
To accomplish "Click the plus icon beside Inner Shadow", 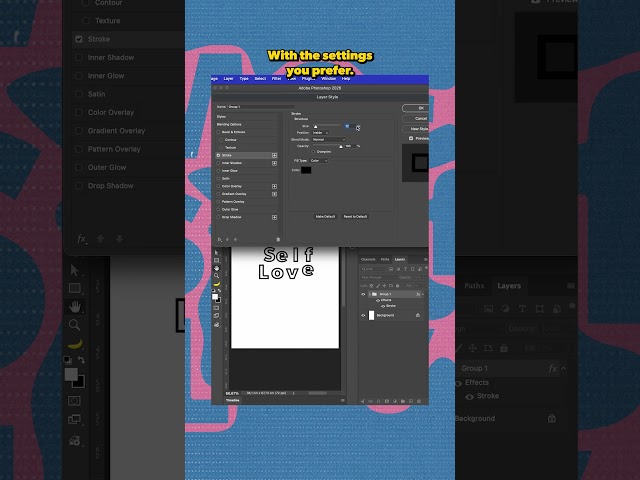I will 274,163.
